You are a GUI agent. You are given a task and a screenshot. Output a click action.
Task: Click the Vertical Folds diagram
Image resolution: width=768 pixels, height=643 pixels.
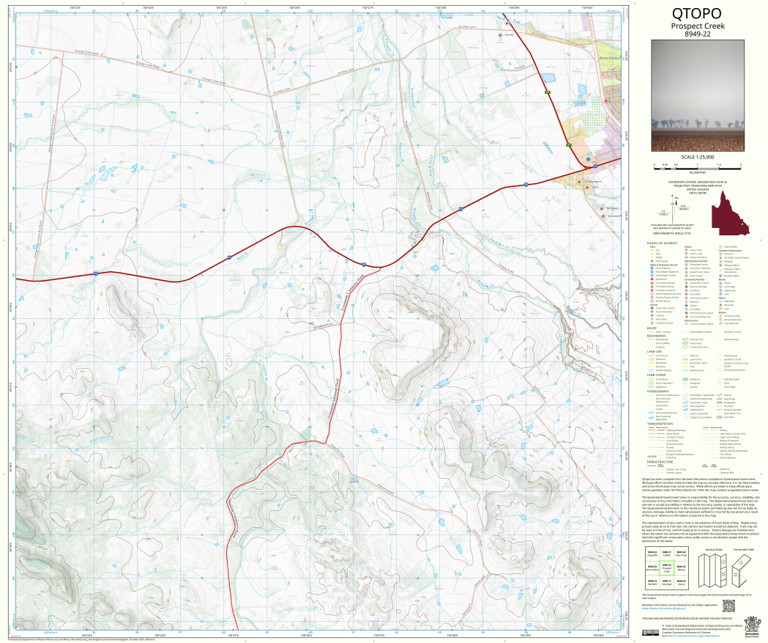713,571
